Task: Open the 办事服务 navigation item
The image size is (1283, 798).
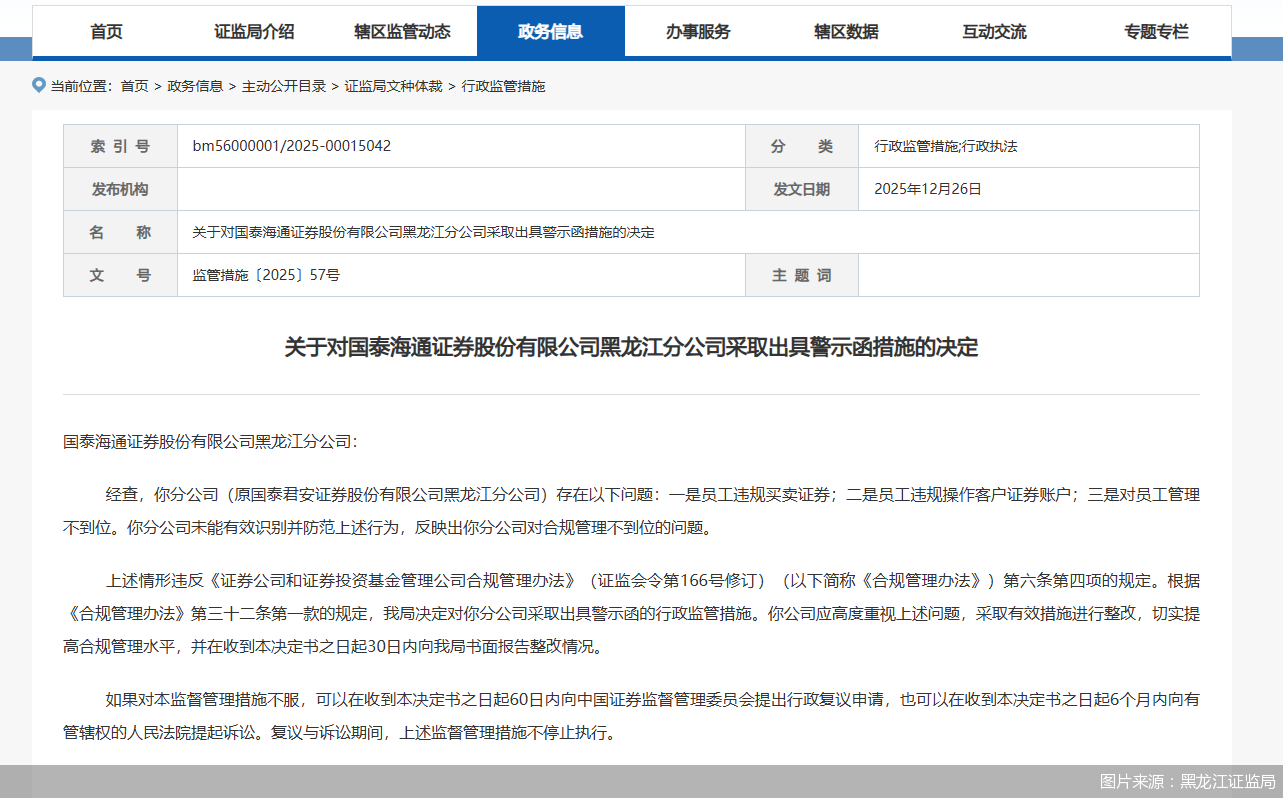Action: [x=699, y=31]
